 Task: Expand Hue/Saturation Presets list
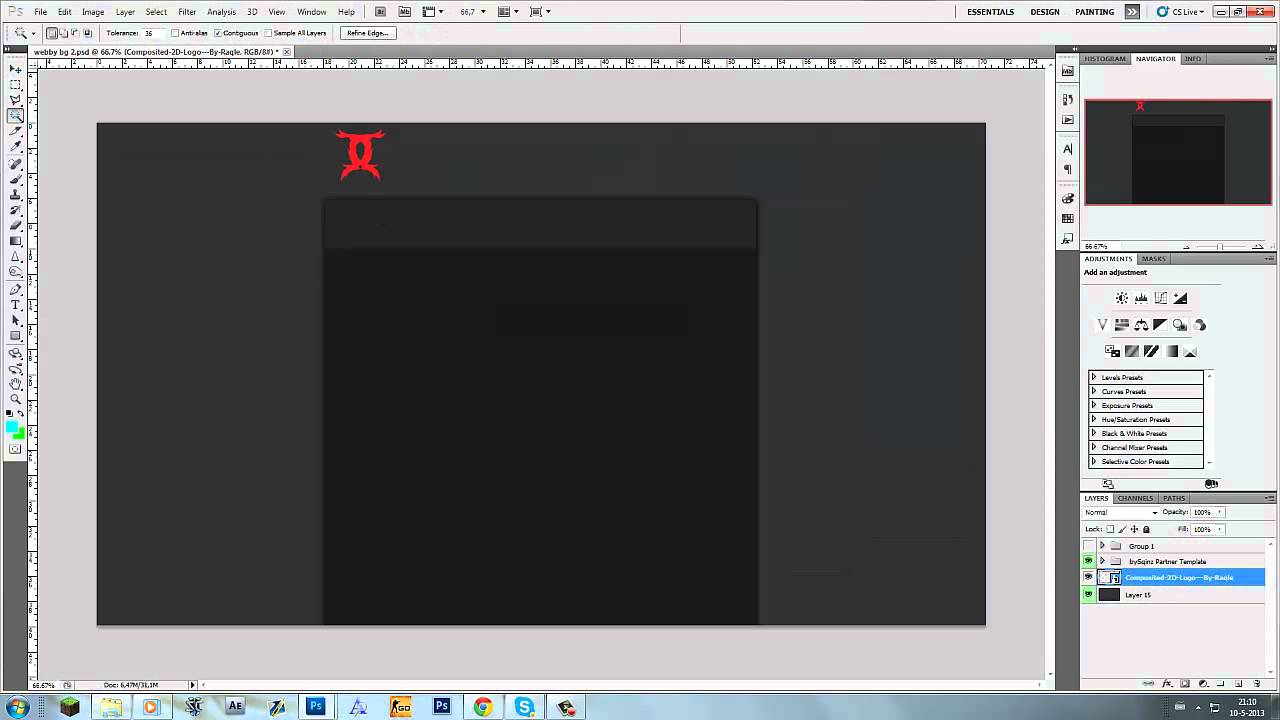point(1093,419)
